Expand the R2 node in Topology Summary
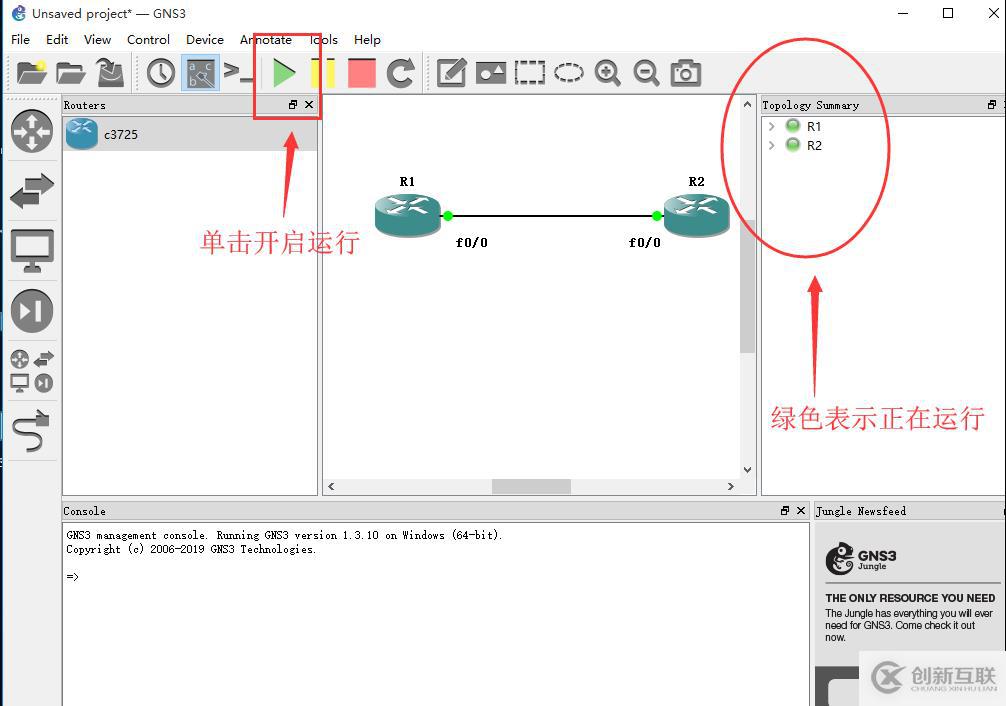This screenshot has width=1006, height=706. click(772, 146)
